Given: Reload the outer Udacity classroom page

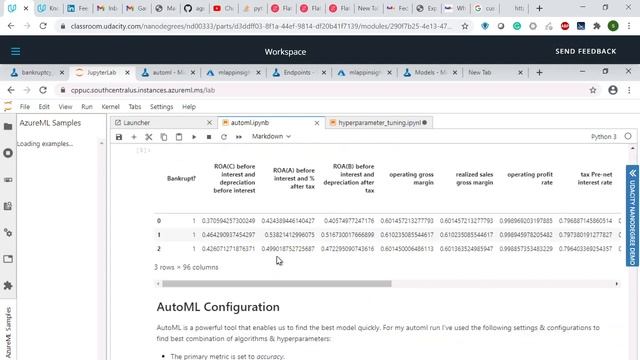Looking at the screenshot, I should tap(43, 26).
